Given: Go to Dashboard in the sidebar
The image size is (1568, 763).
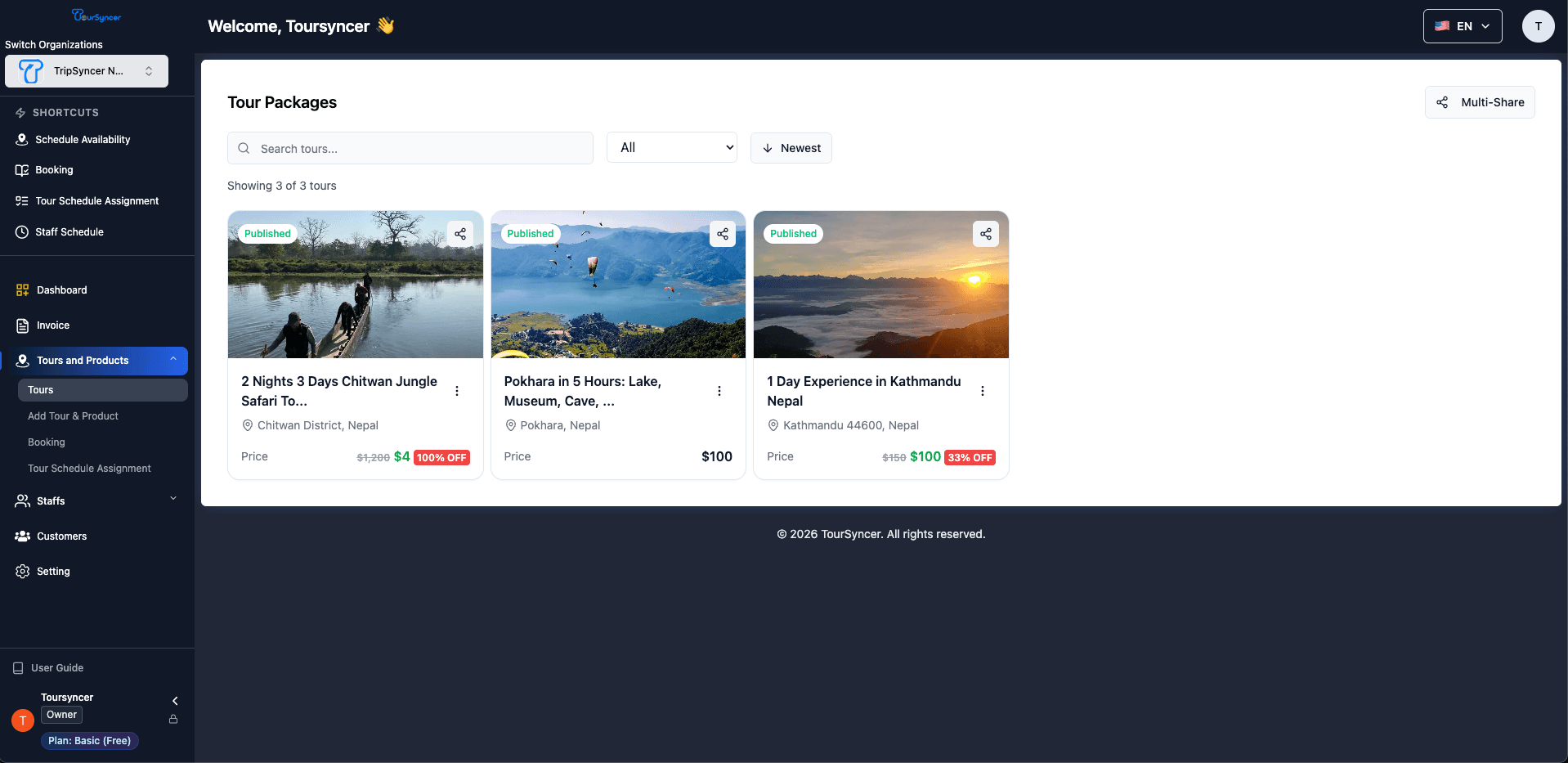Looking at the screenshot, I should pos(61,290).
